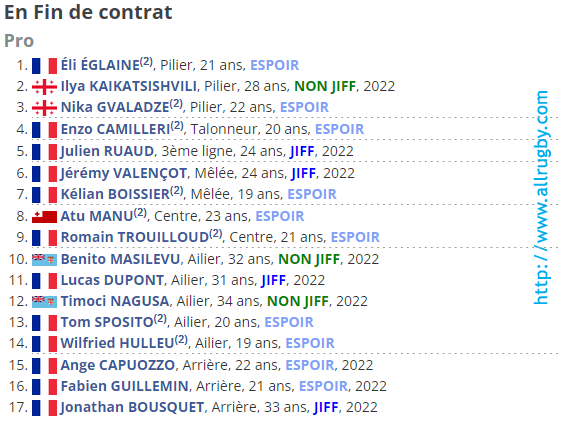This screenshot has width=562, height=423.
Task: Open Fabien GUILLEMIN's player link
Action: click(125, 386)
